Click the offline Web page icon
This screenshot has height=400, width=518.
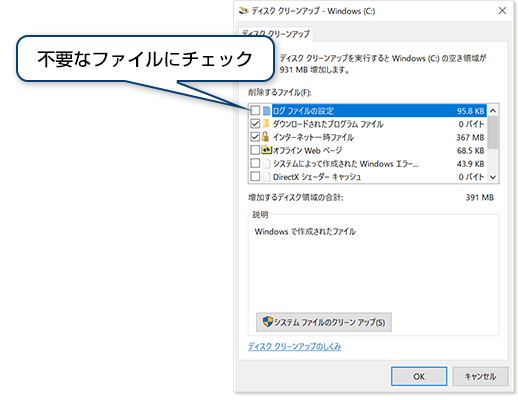267,150
